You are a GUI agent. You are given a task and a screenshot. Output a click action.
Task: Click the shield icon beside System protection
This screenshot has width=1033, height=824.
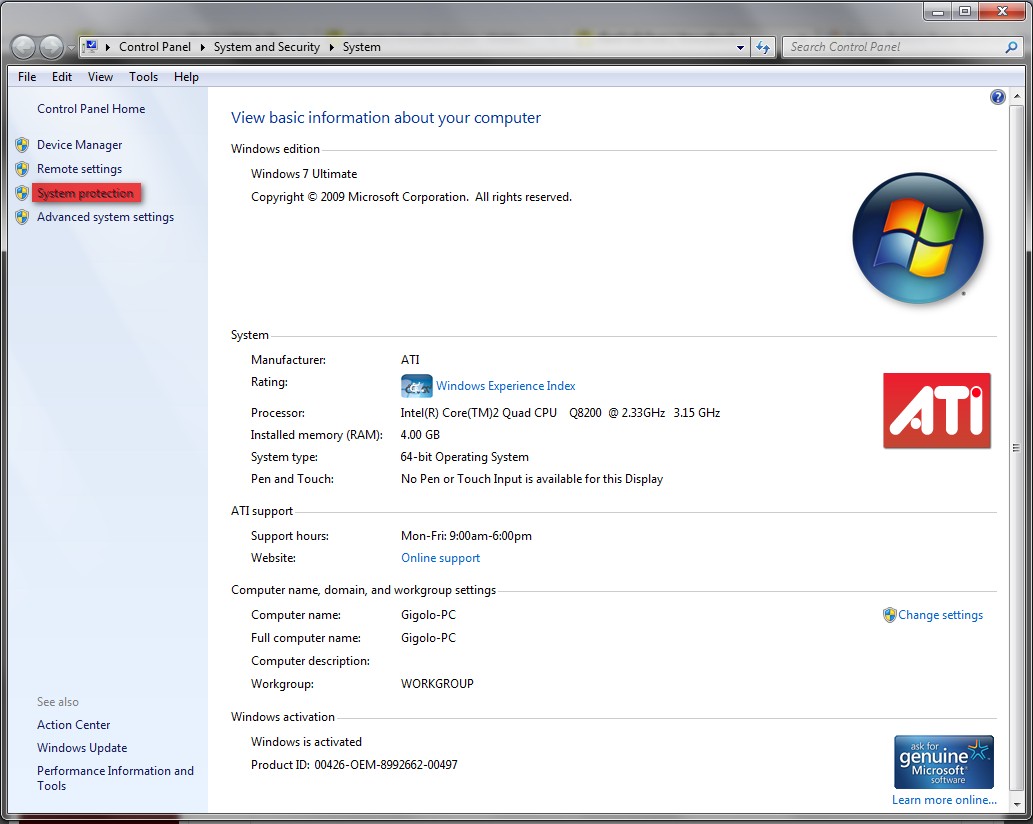pyautogui.click(x=22, y=193)
